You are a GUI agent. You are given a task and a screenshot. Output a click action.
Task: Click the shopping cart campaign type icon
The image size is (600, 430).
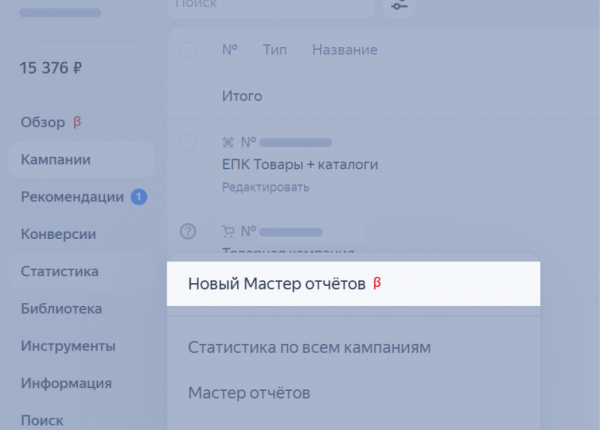pos(227,231)
